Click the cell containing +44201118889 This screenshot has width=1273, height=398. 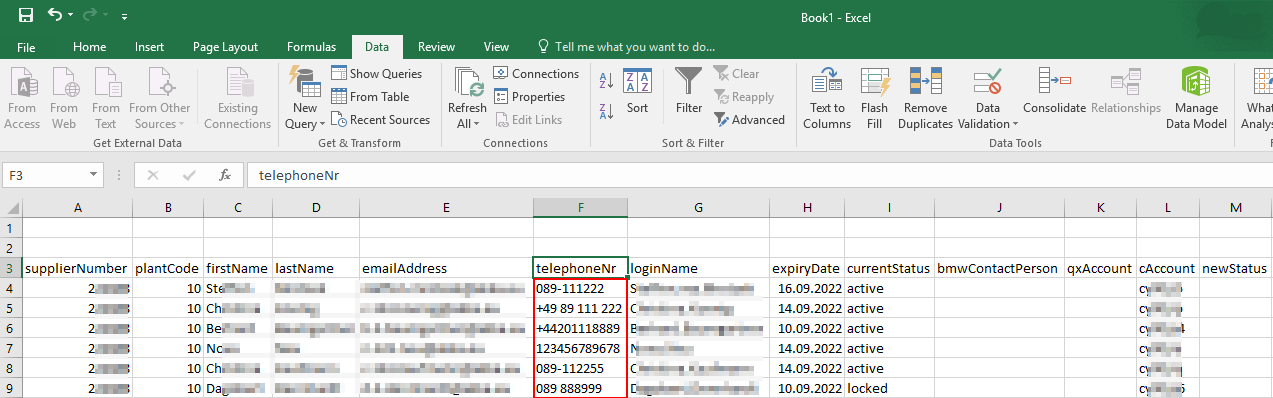click(580, 328)
